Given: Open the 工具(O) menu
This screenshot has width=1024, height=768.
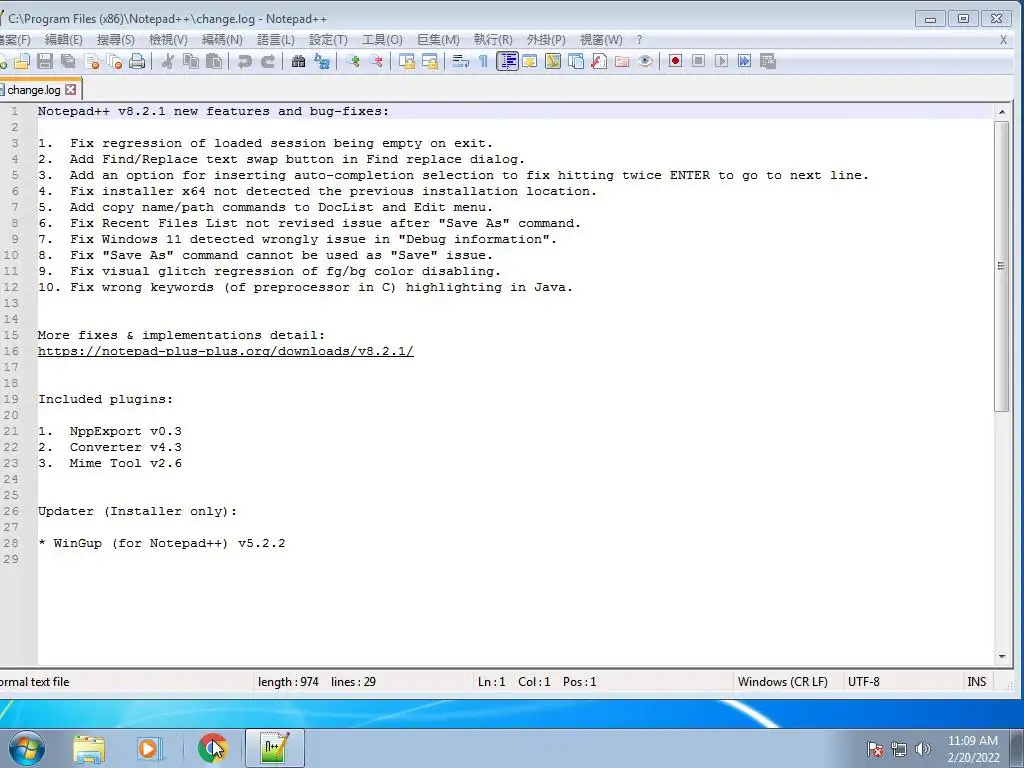Looking at the screenshot, I should pyautogui.click(x=382, y=40).
